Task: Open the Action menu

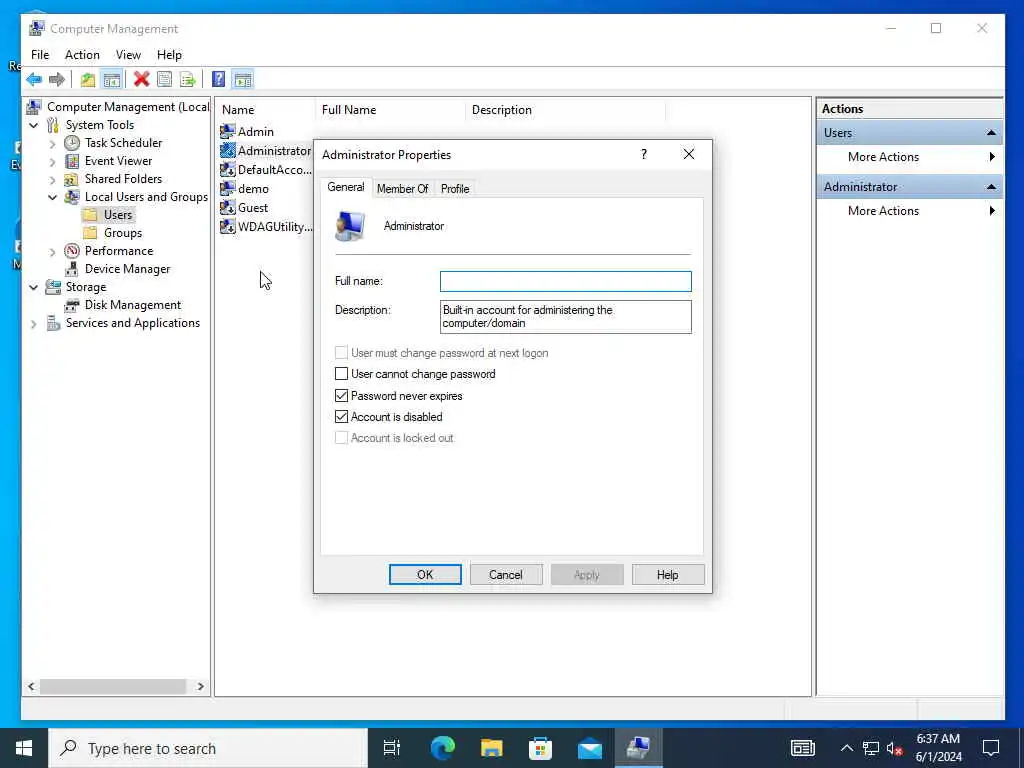Action: coord(82,55)
